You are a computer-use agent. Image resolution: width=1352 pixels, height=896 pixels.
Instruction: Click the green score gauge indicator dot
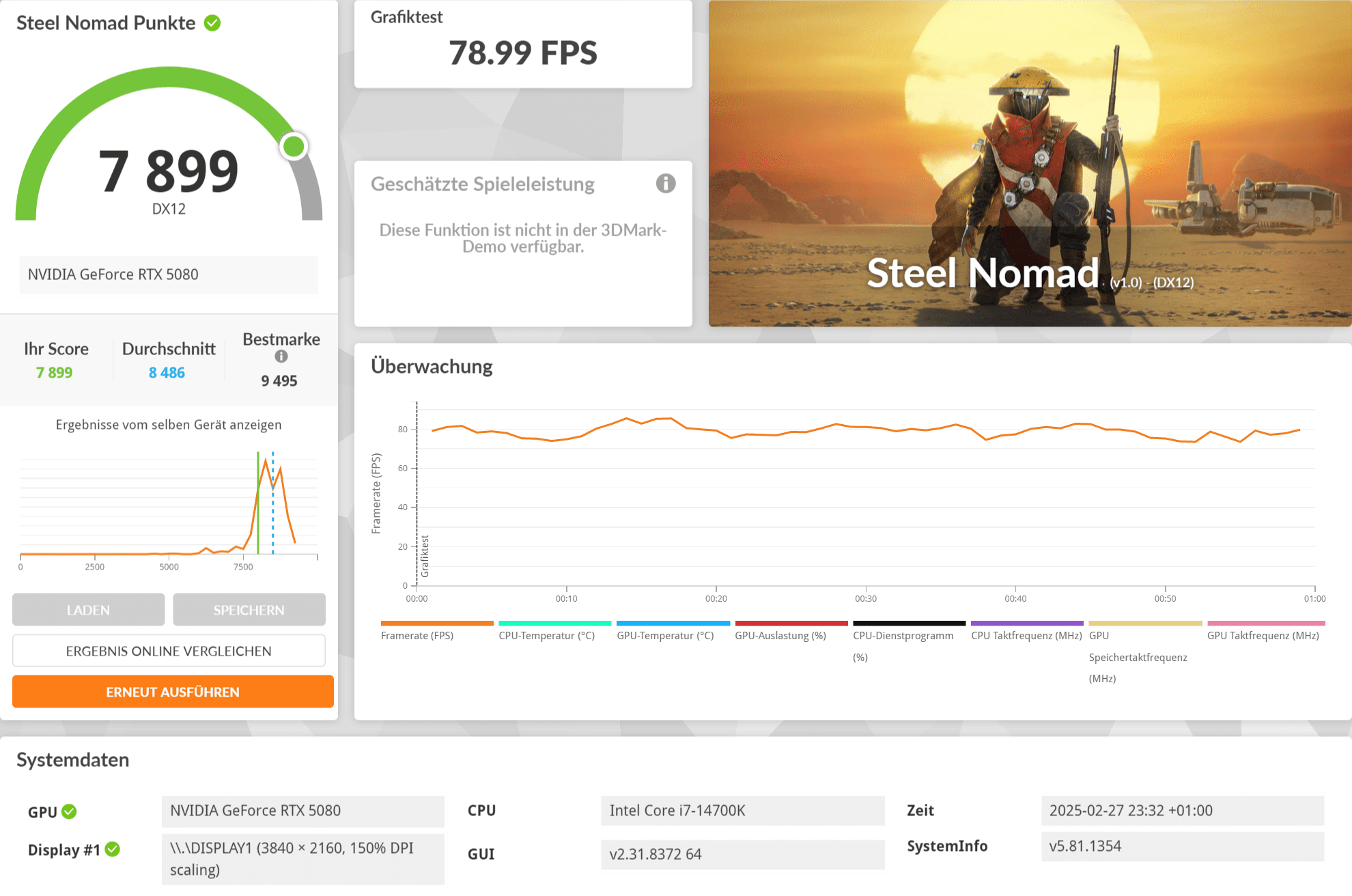click(x=294, y=146)
